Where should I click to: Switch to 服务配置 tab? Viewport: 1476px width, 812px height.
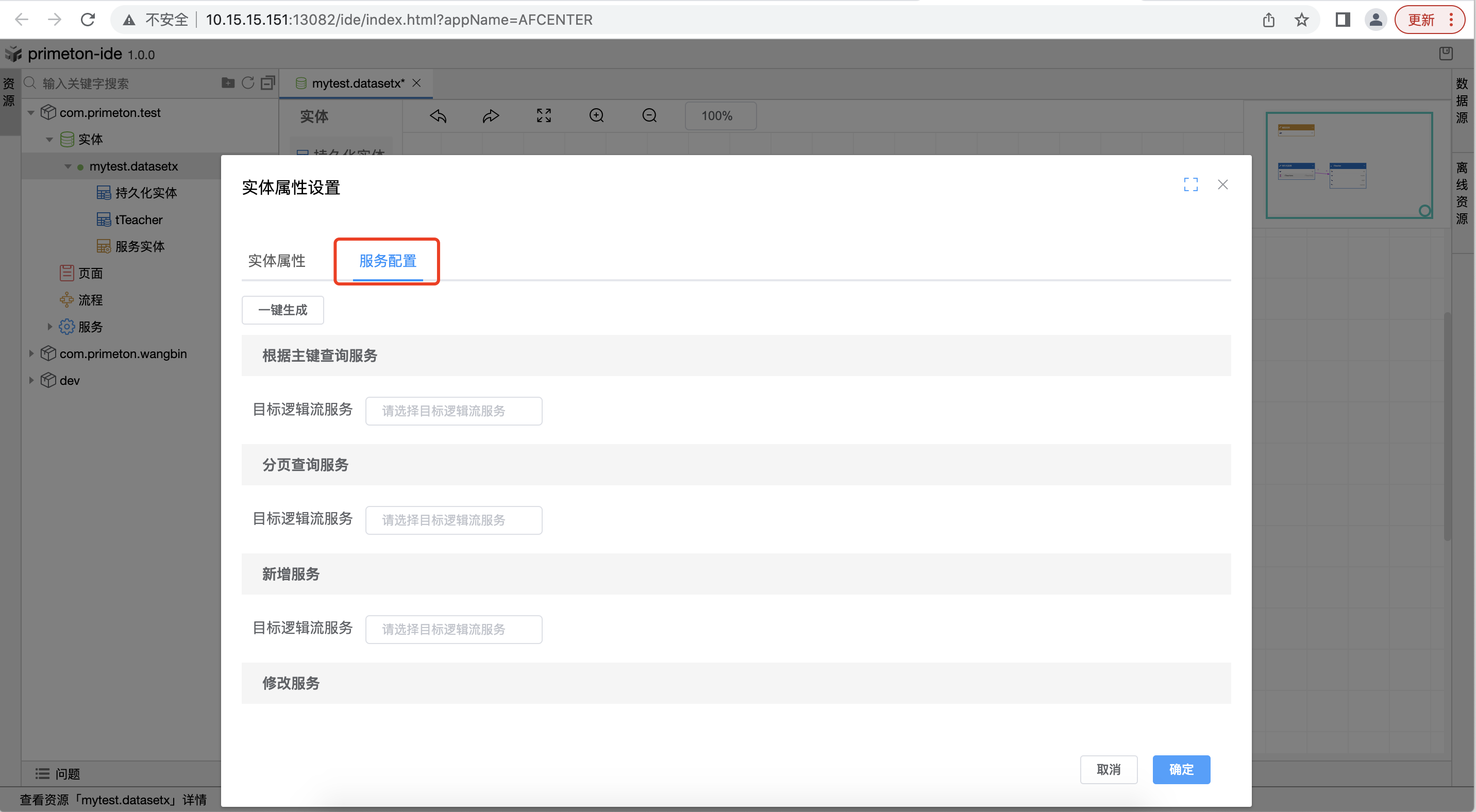[x=388, y=261]
